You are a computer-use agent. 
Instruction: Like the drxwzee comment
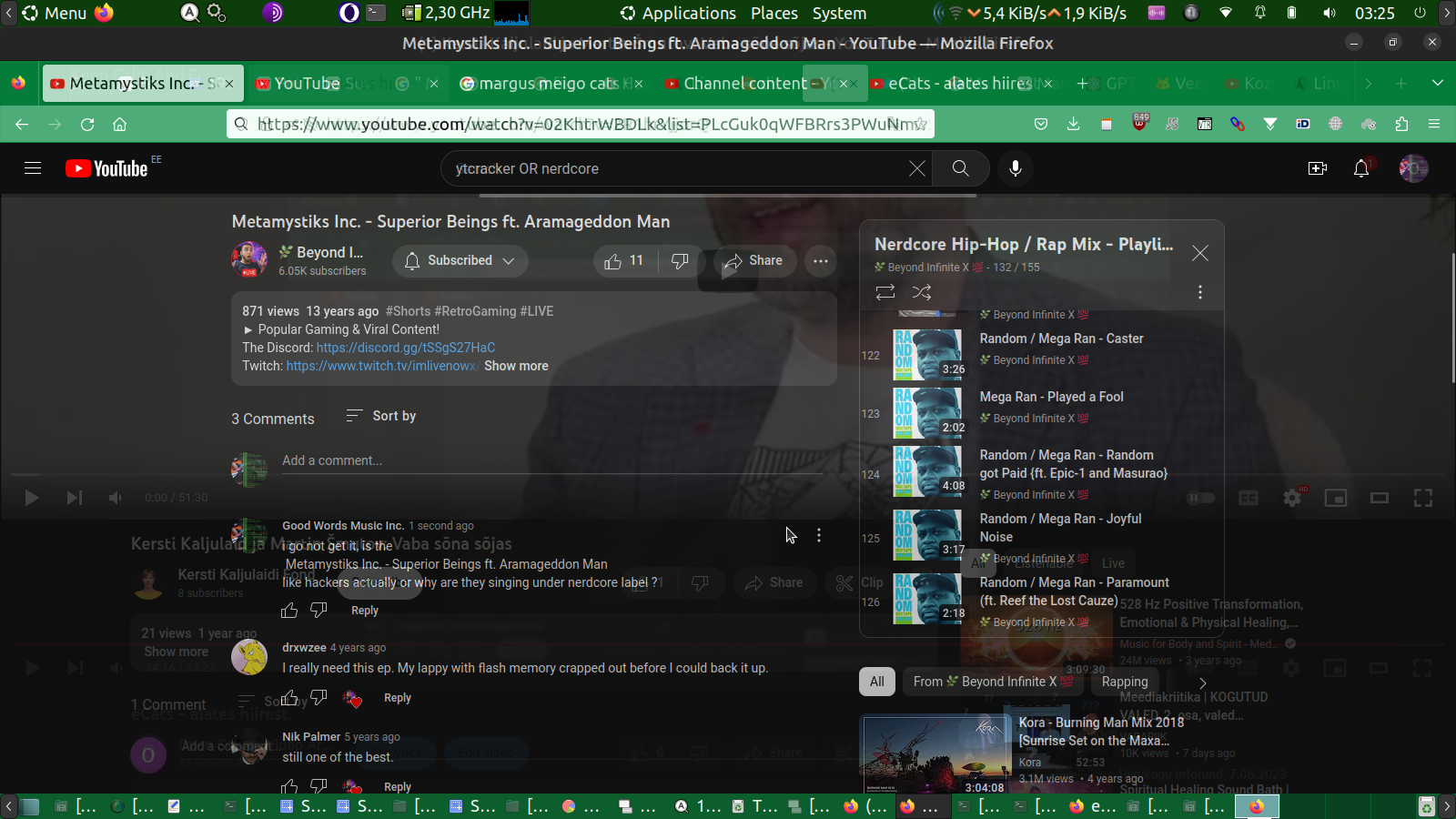(x=289, y=698)
